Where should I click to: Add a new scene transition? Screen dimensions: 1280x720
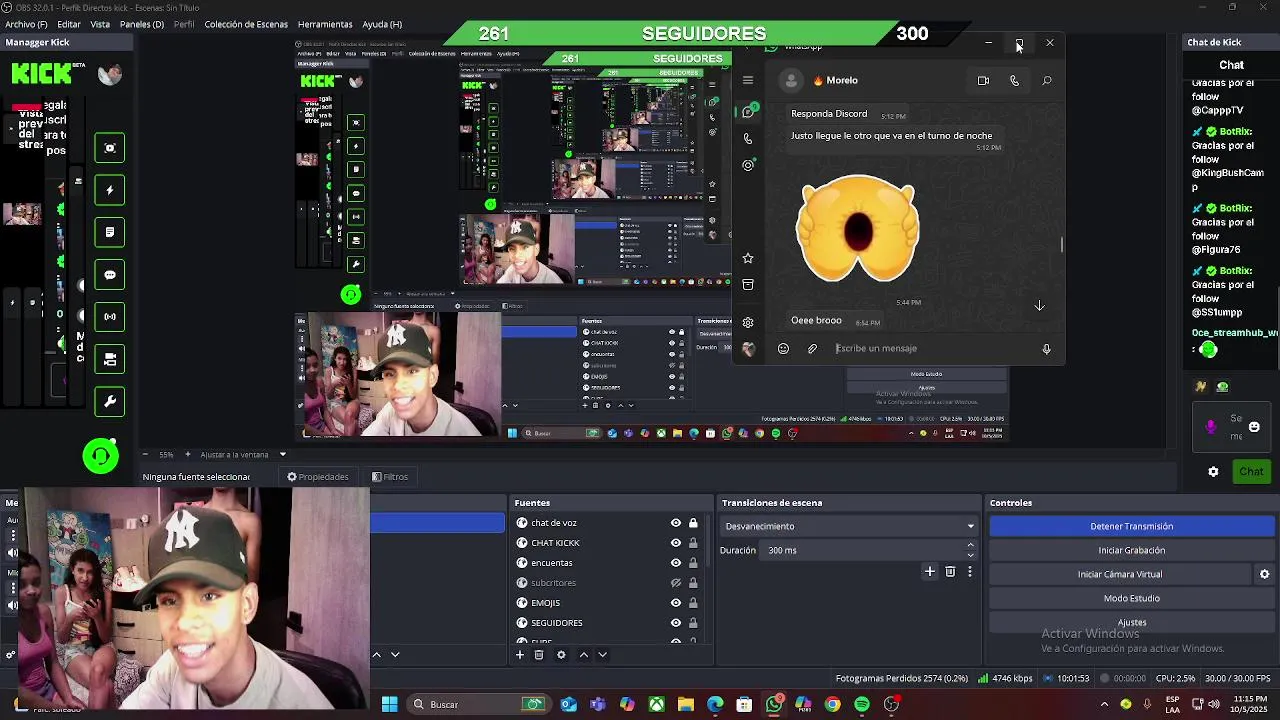point(930,571)
